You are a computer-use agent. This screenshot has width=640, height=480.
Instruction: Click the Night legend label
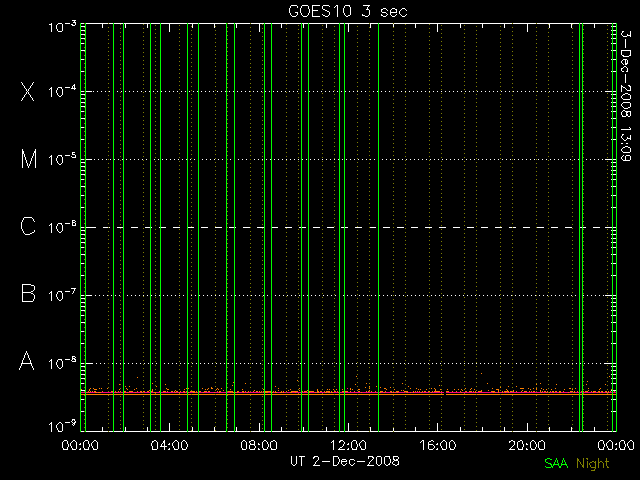[593, 464]
